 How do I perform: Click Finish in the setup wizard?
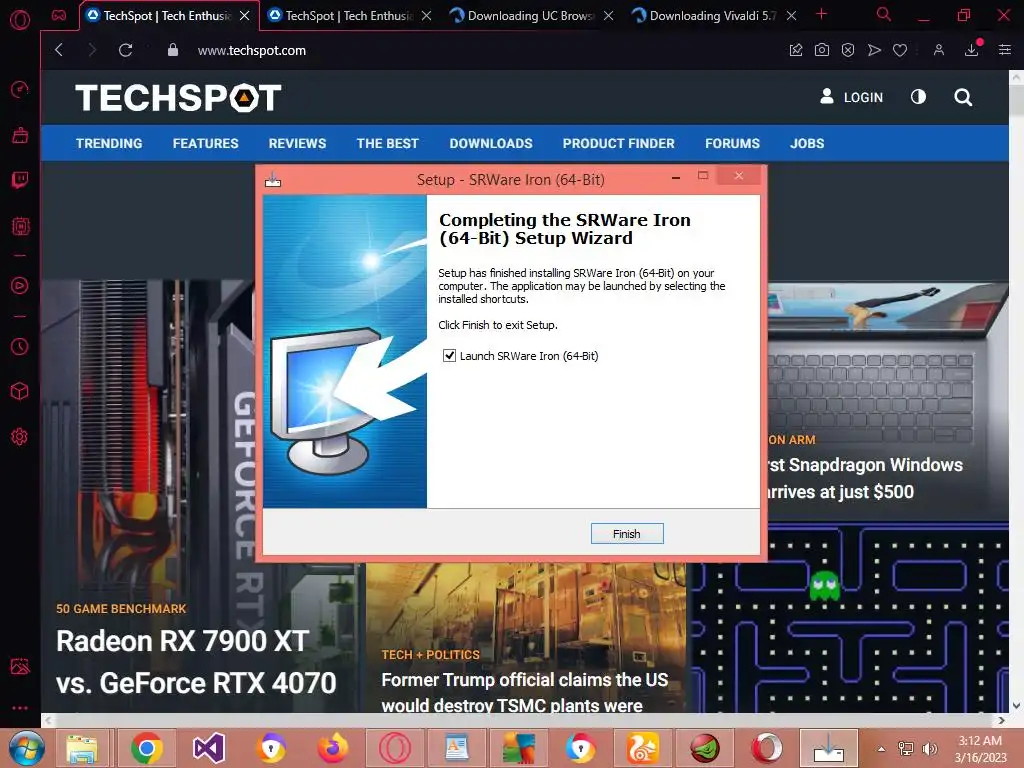627,534
